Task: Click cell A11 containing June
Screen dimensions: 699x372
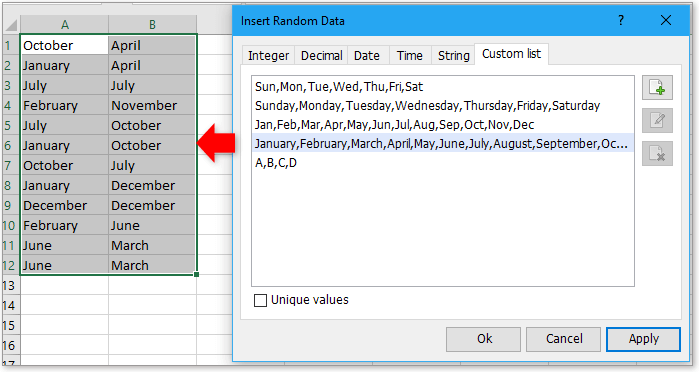Action: tap(64, 245)
